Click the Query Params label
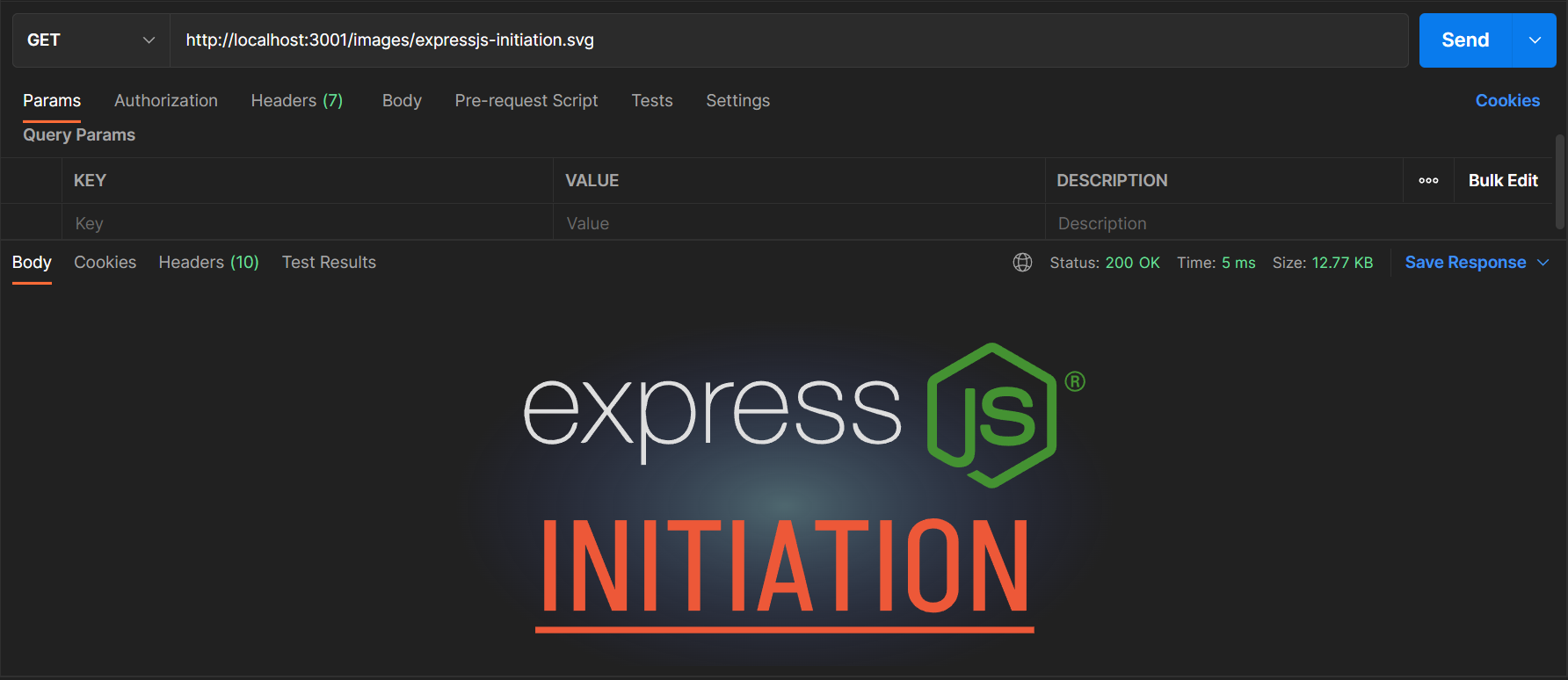Image resolution: width=1568 pixels, height=680 pixels. pyautogui.click(x=79, y=135)
